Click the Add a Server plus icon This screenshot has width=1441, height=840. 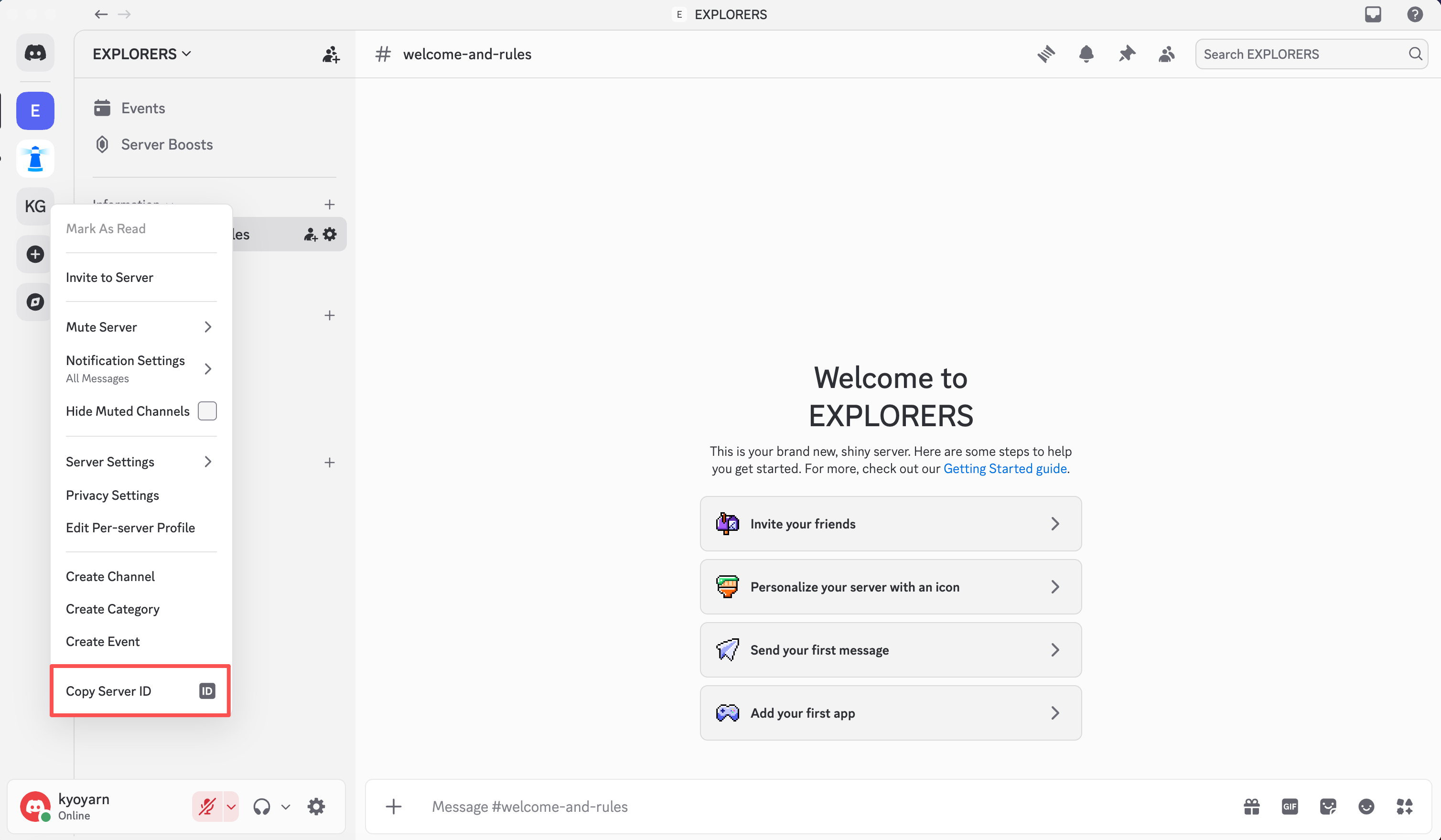tap(35, 254)
